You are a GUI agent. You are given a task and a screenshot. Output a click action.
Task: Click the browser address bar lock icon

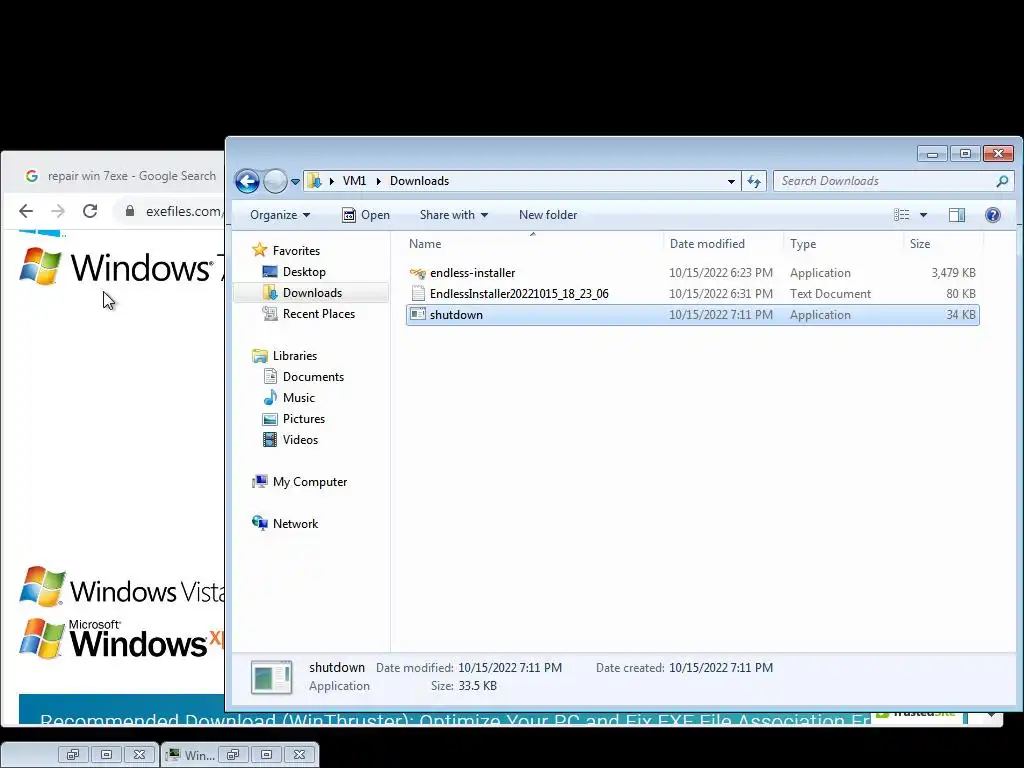click(x=129, y=211)
